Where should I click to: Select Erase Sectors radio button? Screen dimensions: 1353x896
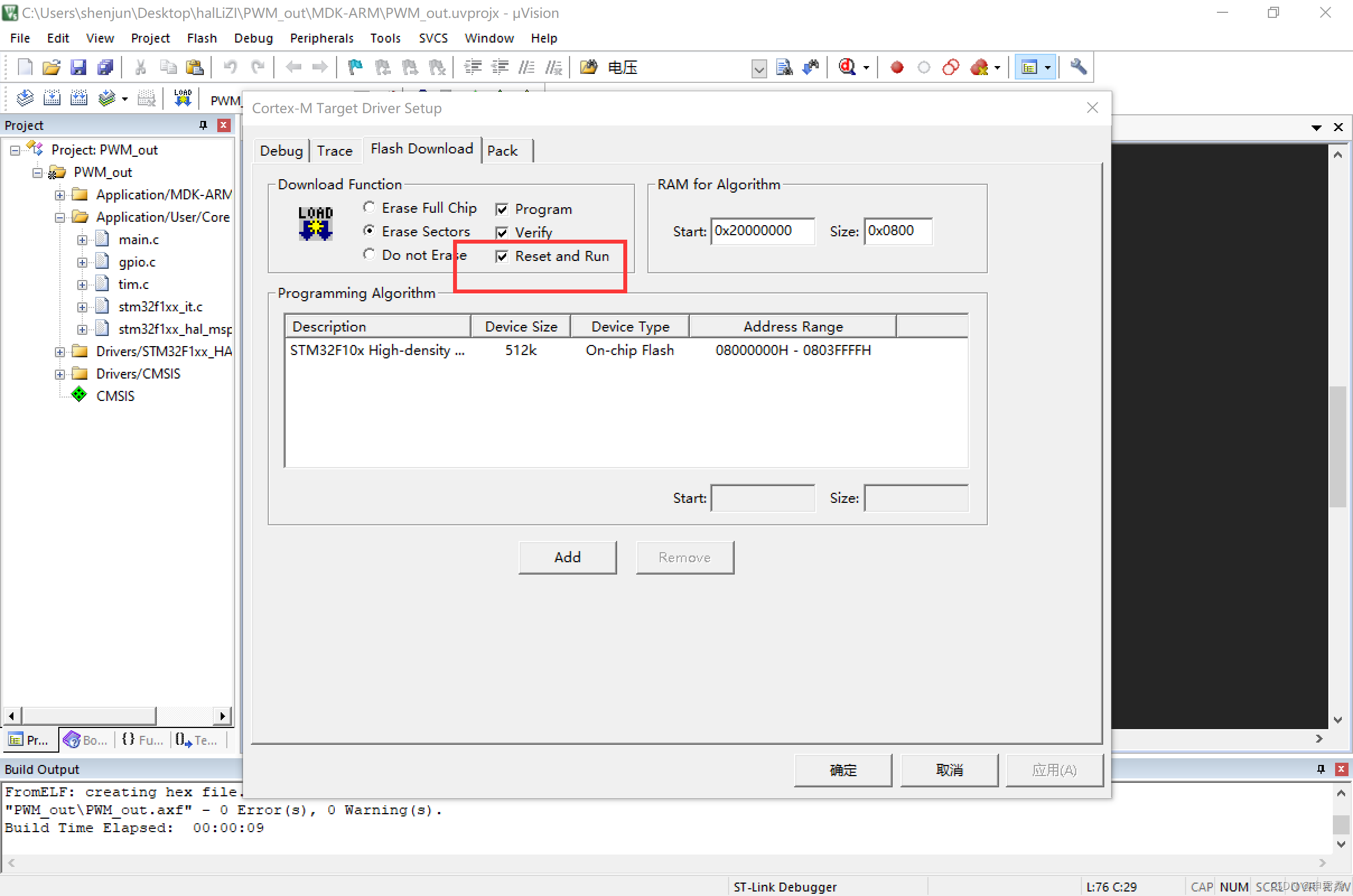point(369,231)
